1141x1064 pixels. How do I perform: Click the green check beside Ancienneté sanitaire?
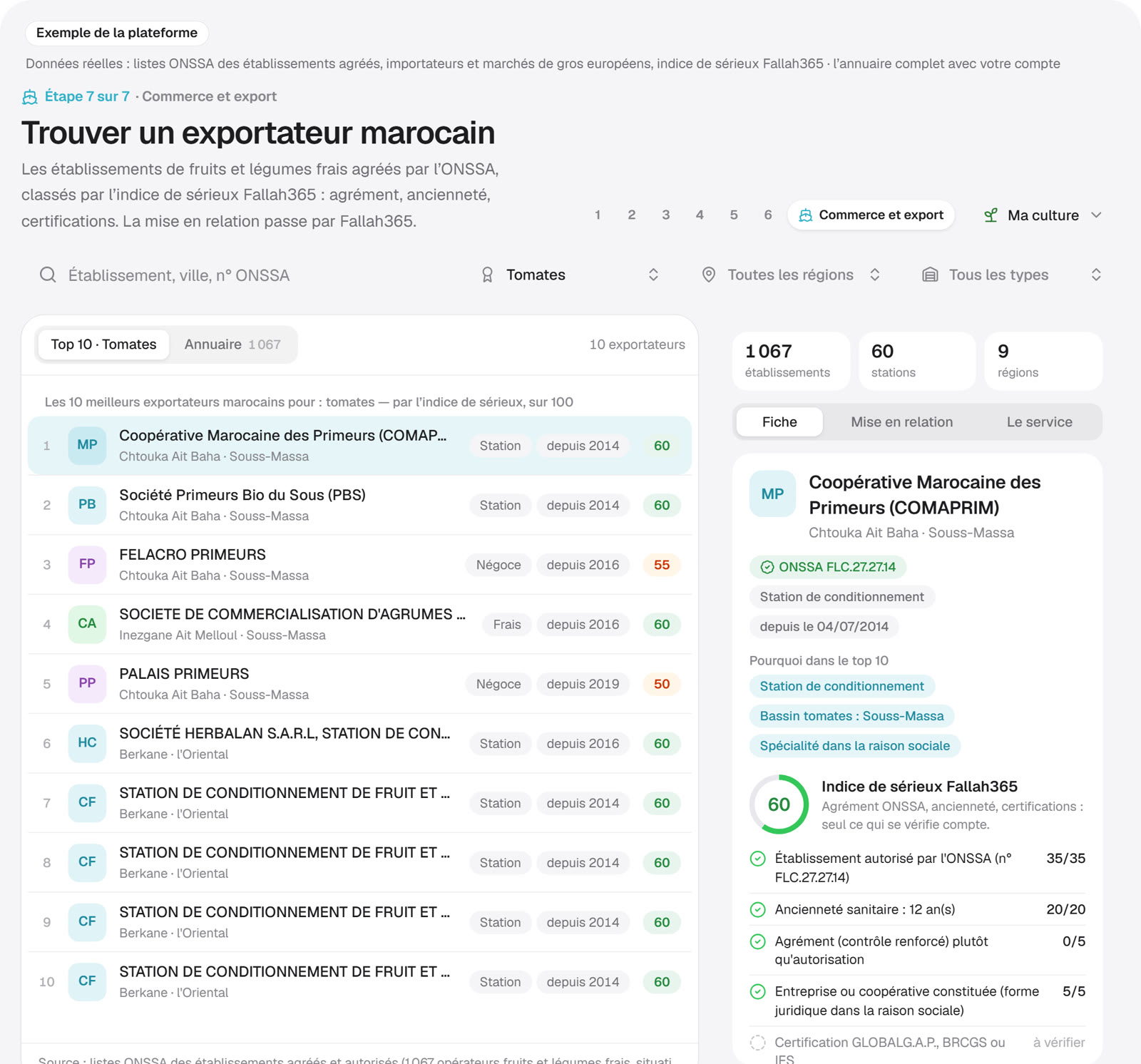(x=758, y=909)
